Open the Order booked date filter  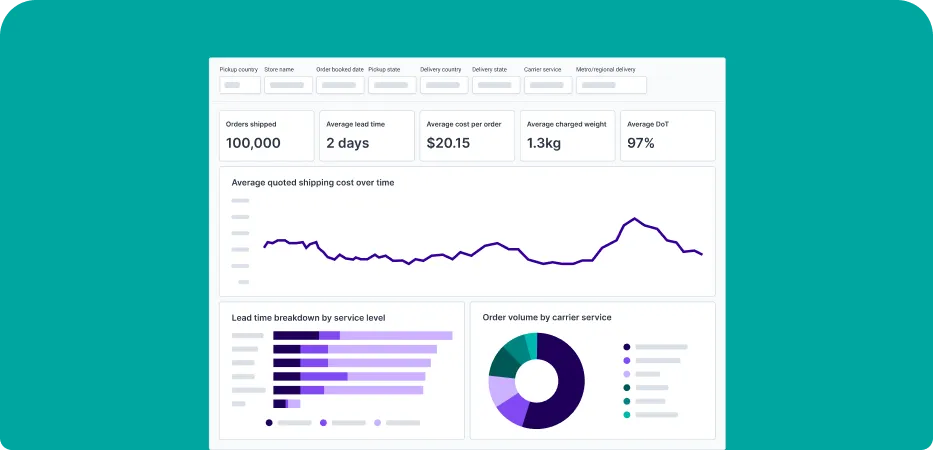tap(340, 85)
